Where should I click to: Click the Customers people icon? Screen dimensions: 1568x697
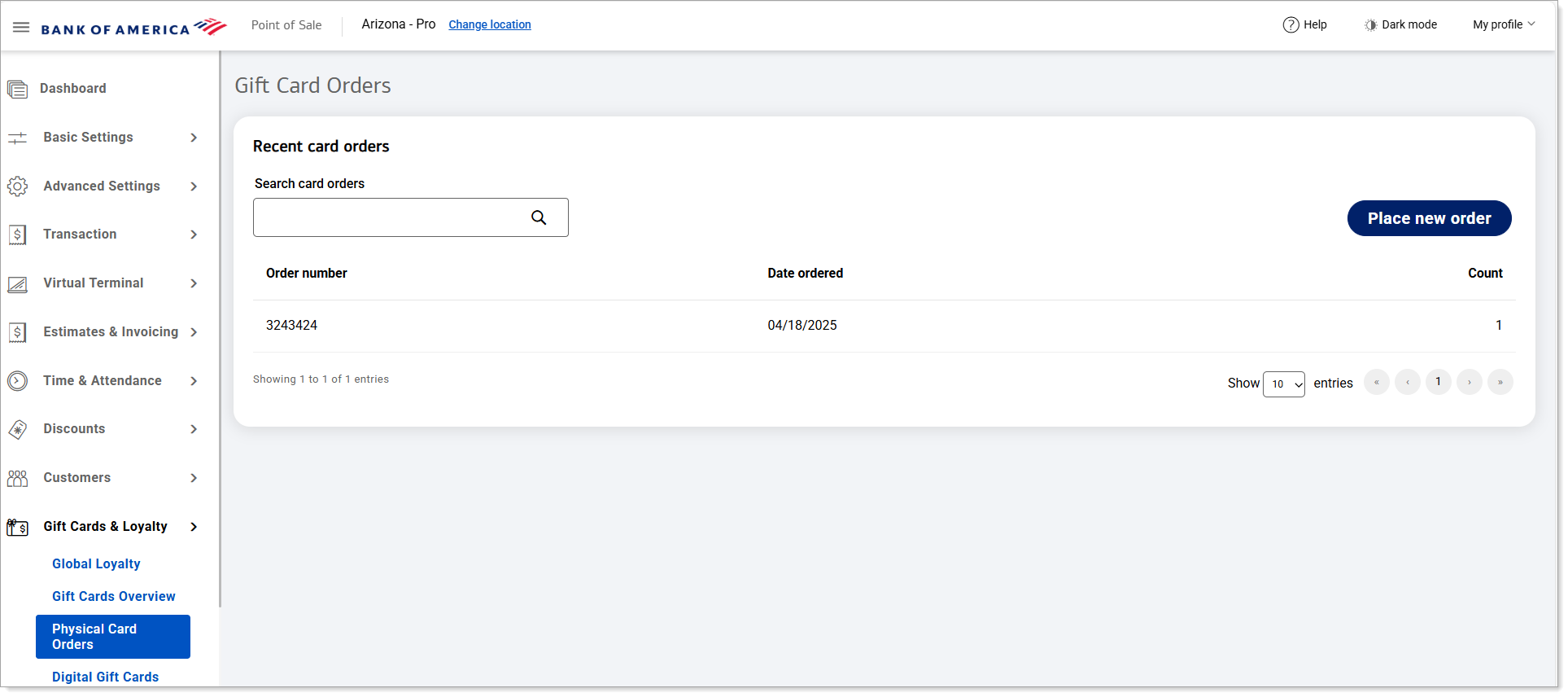point(17,478)
